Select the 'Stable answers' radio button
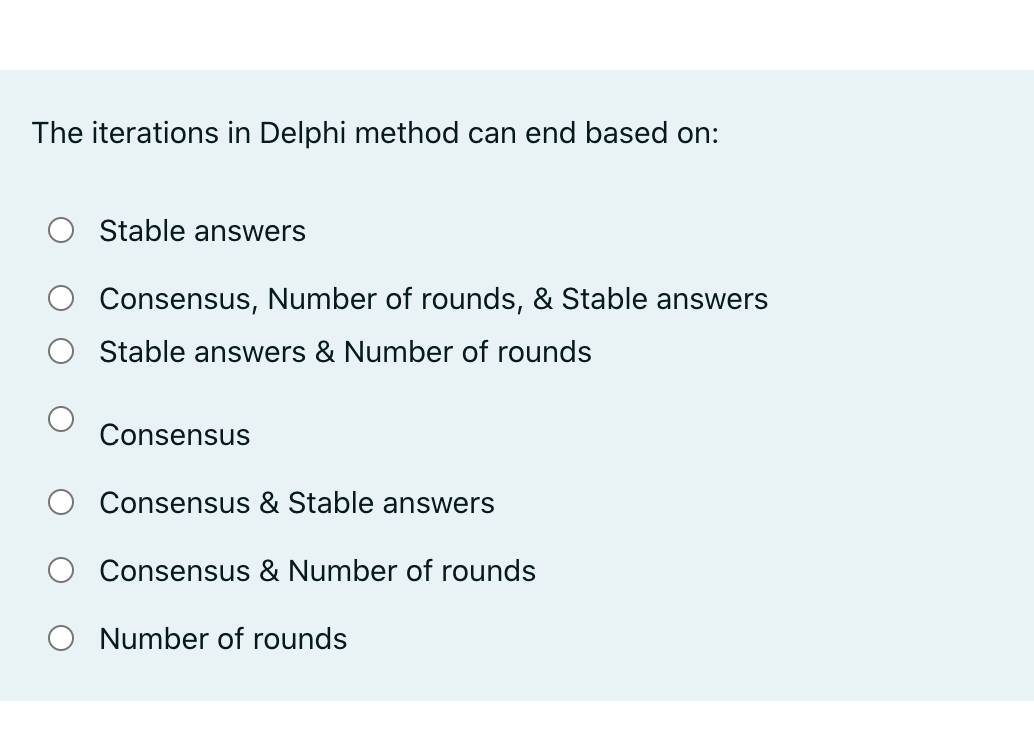Image resolution: width=1034 pixels, height=752 pixels. 61,230
